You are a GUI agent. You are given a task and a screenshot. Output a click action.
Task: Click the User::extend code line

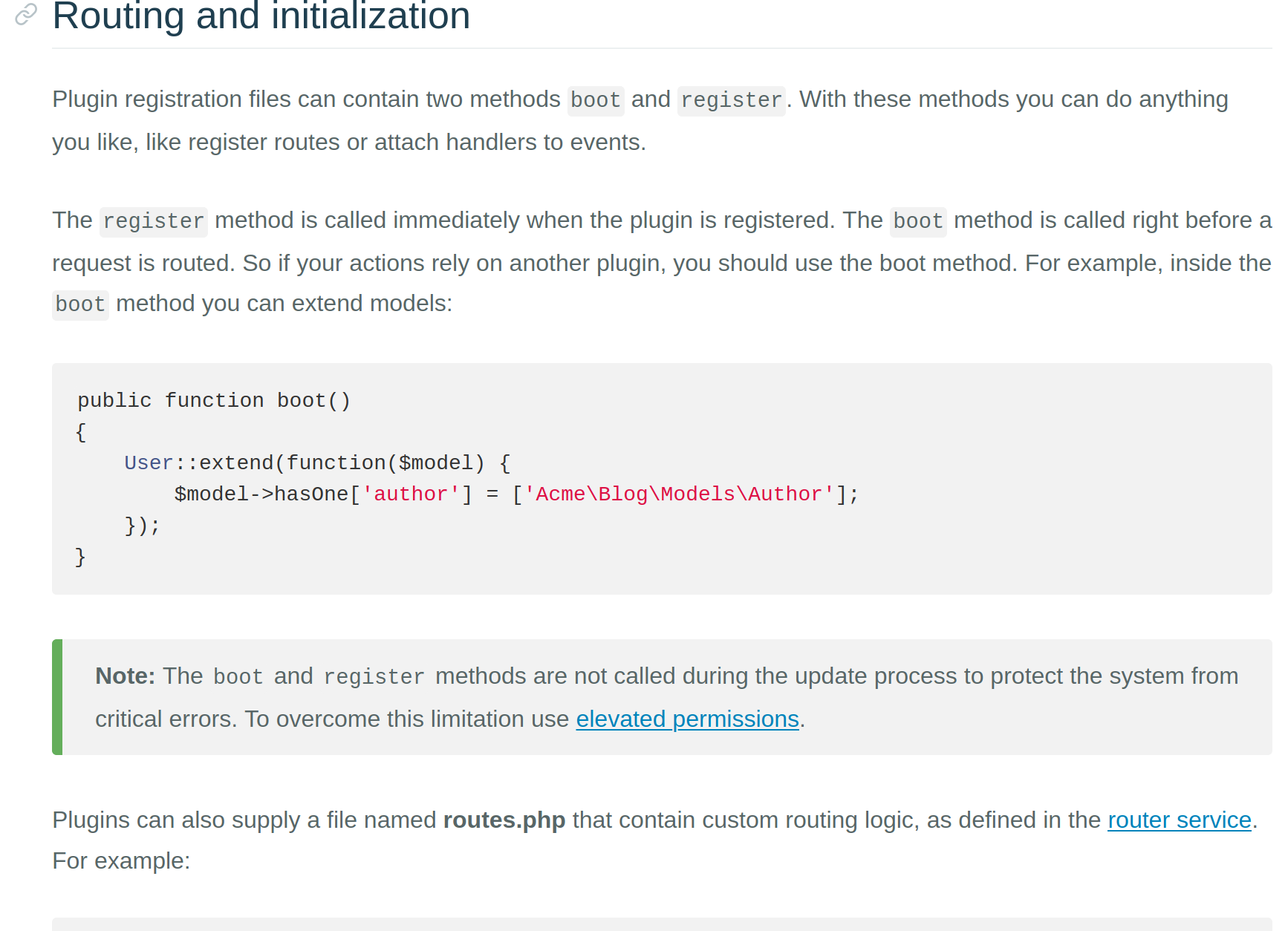click(x=317, y=463)
